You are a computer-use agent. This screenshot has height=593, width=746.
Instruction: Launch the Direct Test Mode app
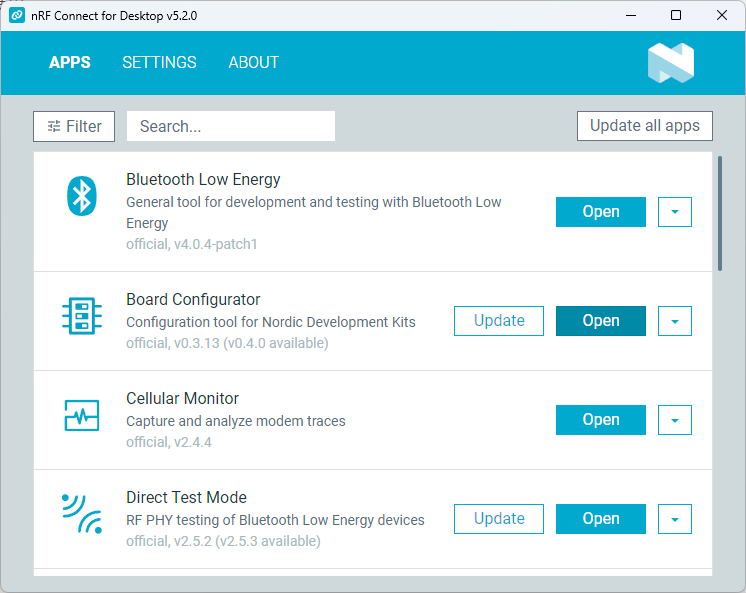pos(601,519)
